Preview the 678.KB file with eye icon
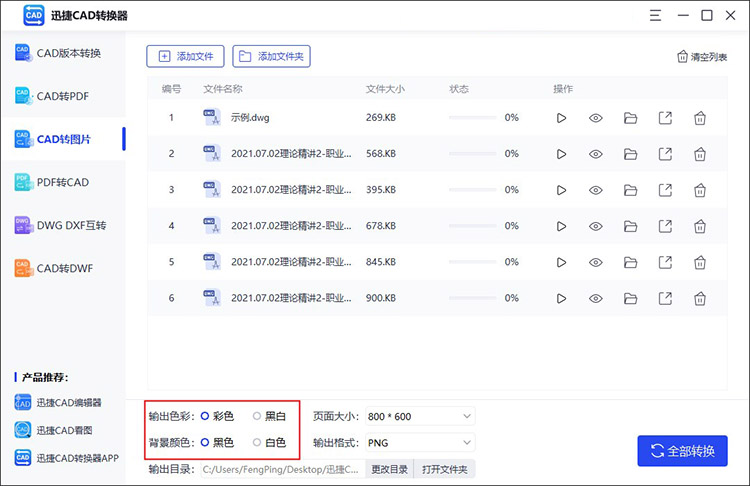This screenshot has height=486, width=750. [x=596, y=226]
